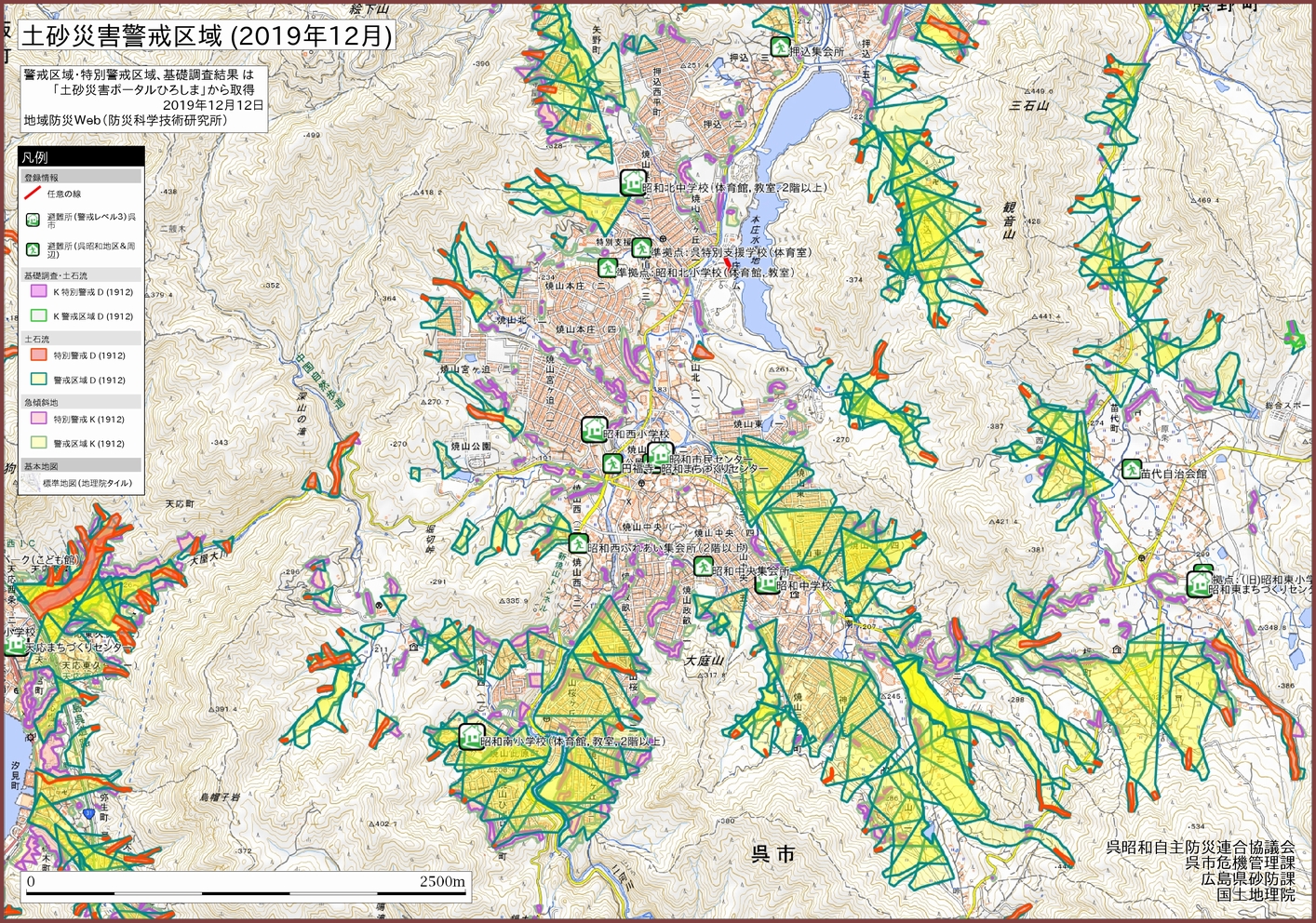Click the 昭和中学校 shelter house icon
This screenshot has height=923, width=1316.
click(x=766, y=583)
